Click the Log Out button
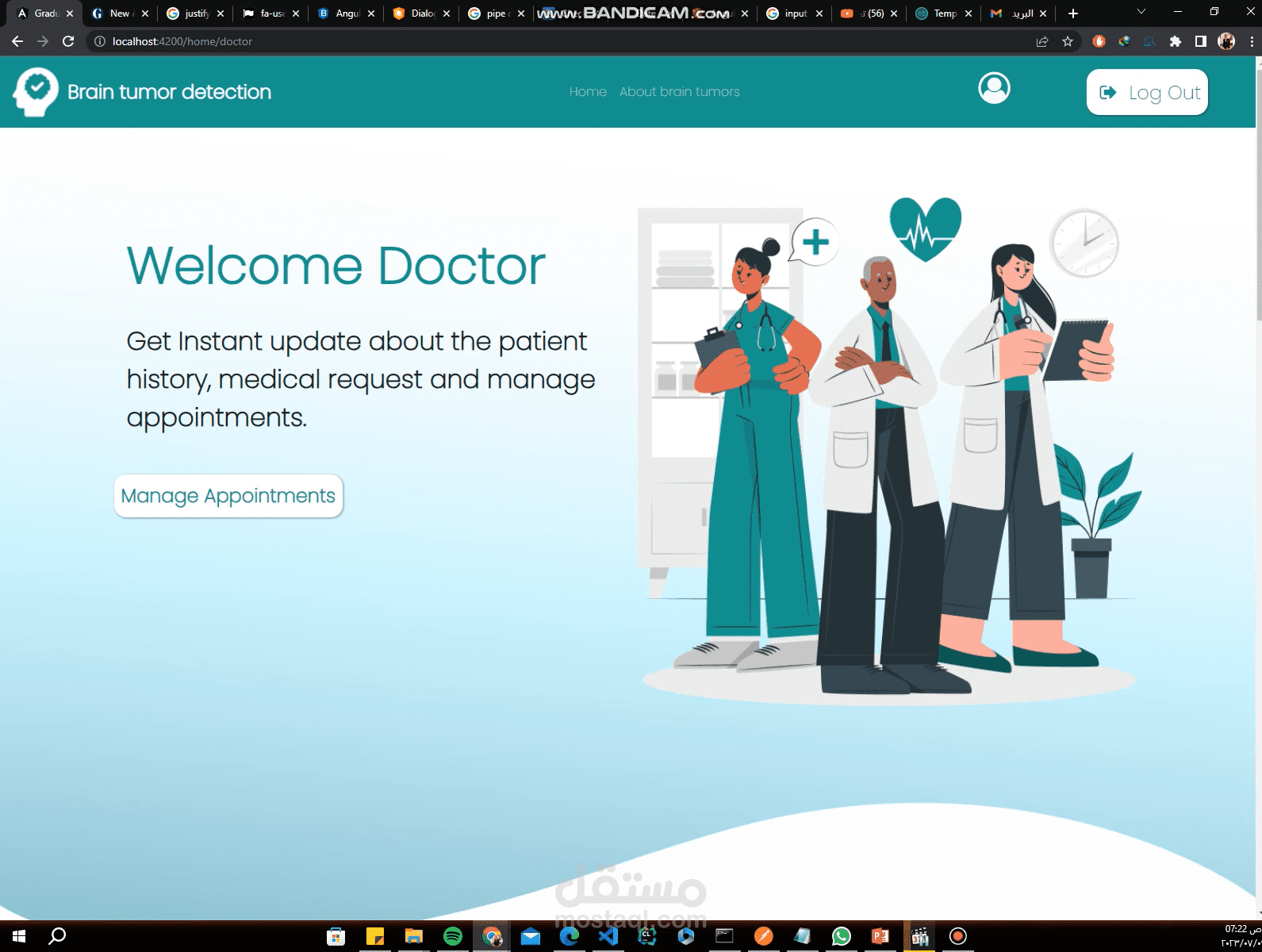The width and height of the screenshot is (1262, 952). point(1147,92)
